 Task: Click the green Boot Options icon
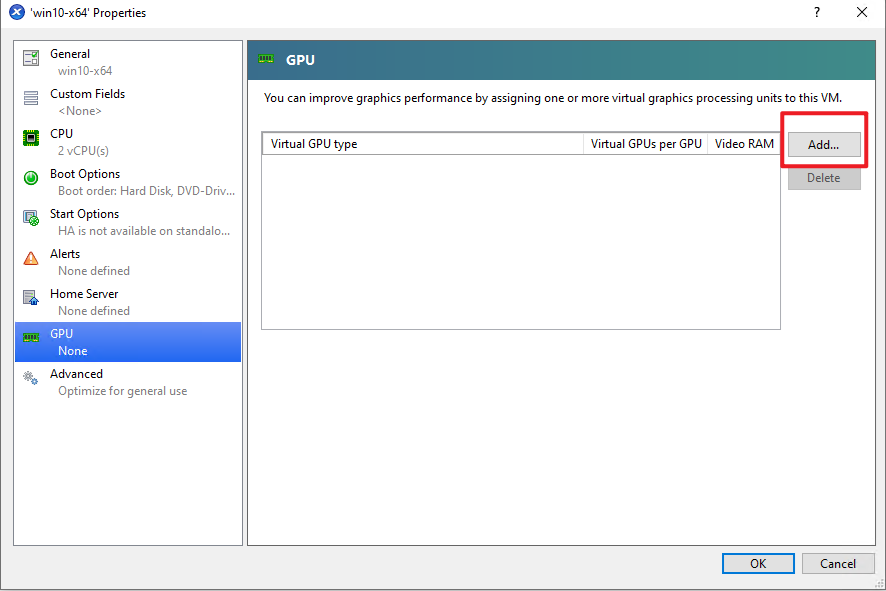31,178
